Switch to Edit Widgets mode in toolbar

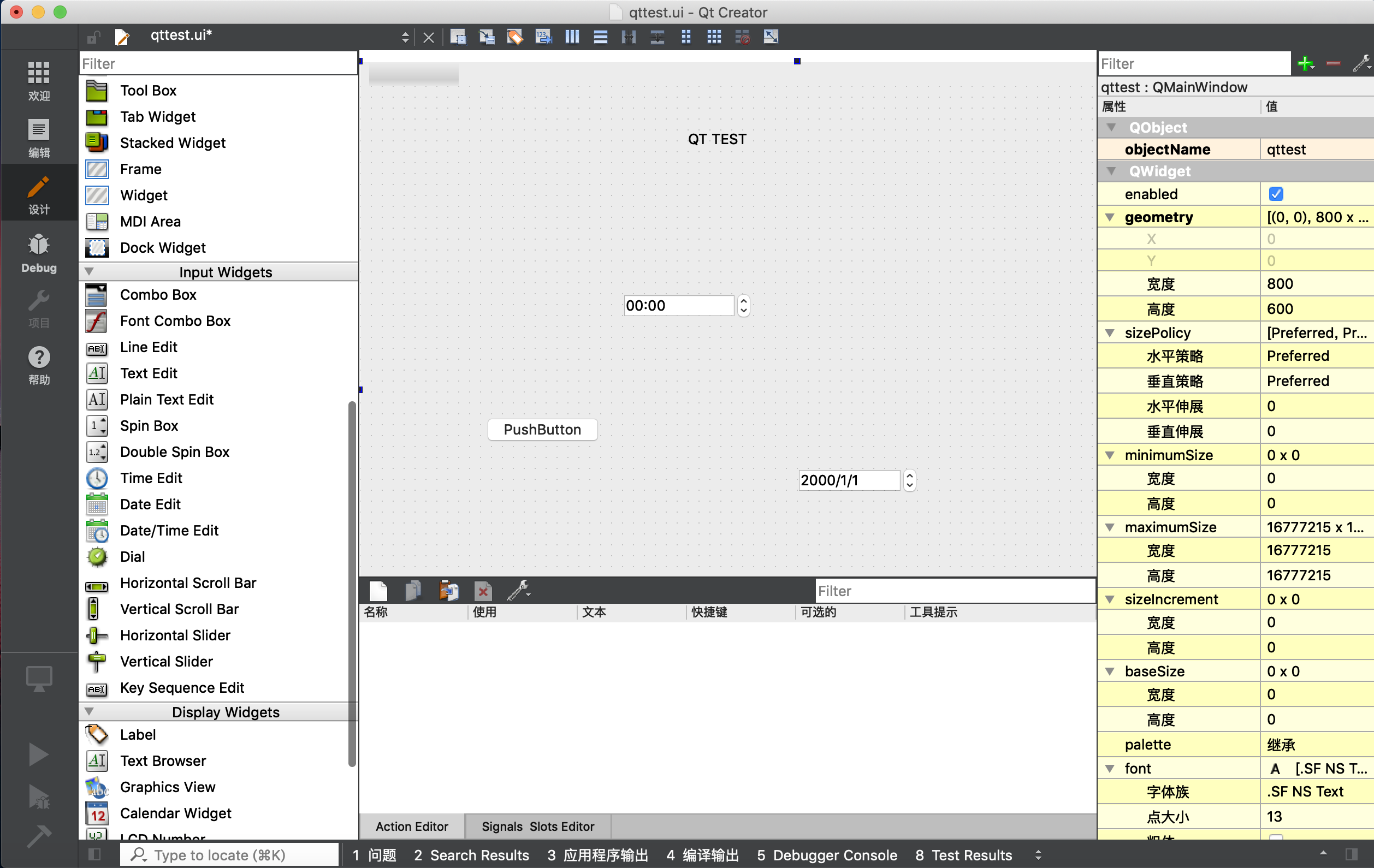[458, 37]
